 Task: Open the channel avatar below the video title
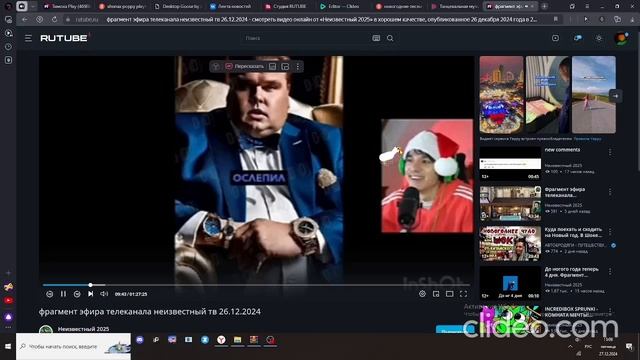coord(46,329)
